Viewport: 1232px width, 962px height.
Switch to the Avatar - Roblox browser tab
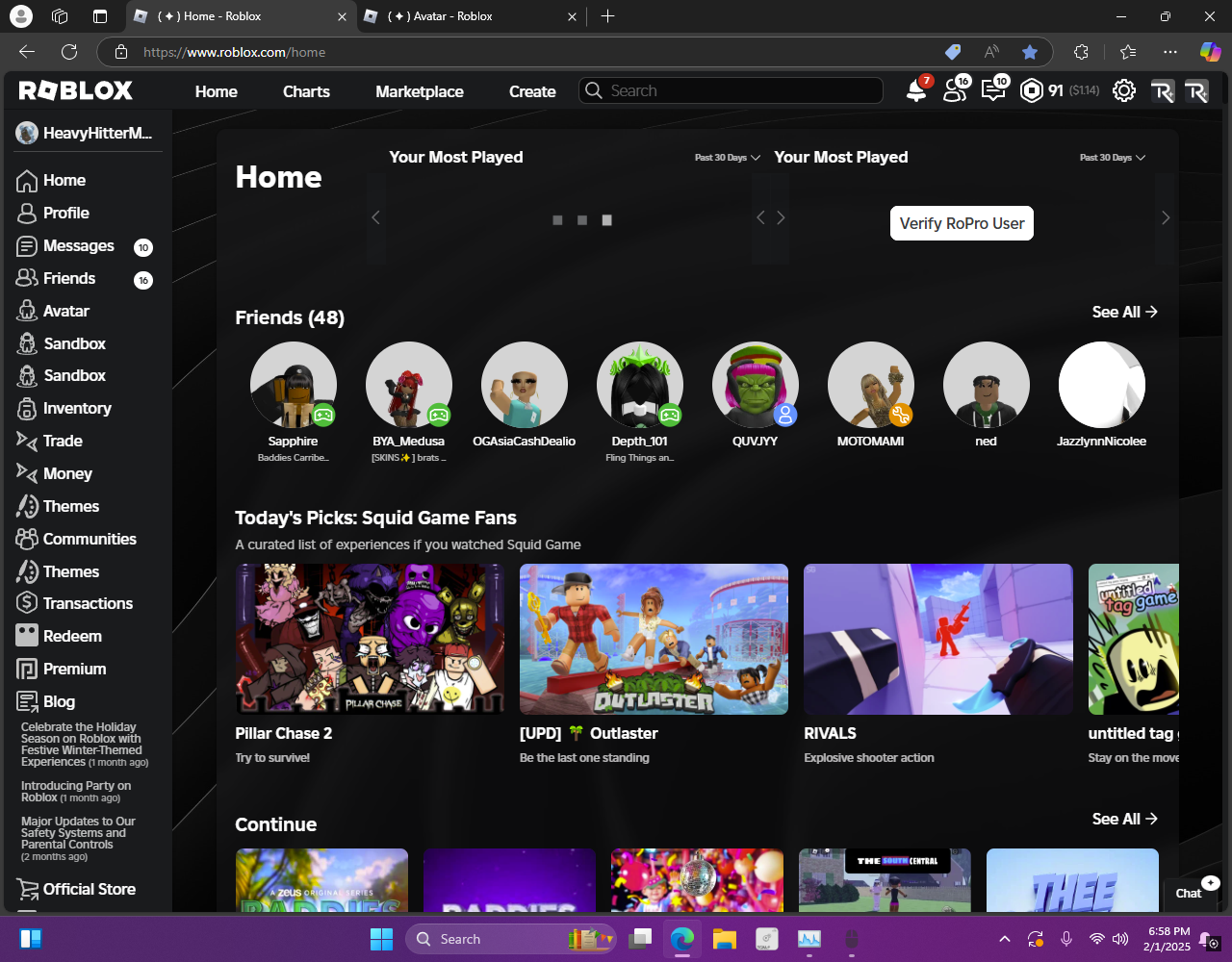click(x=472, y=16)
